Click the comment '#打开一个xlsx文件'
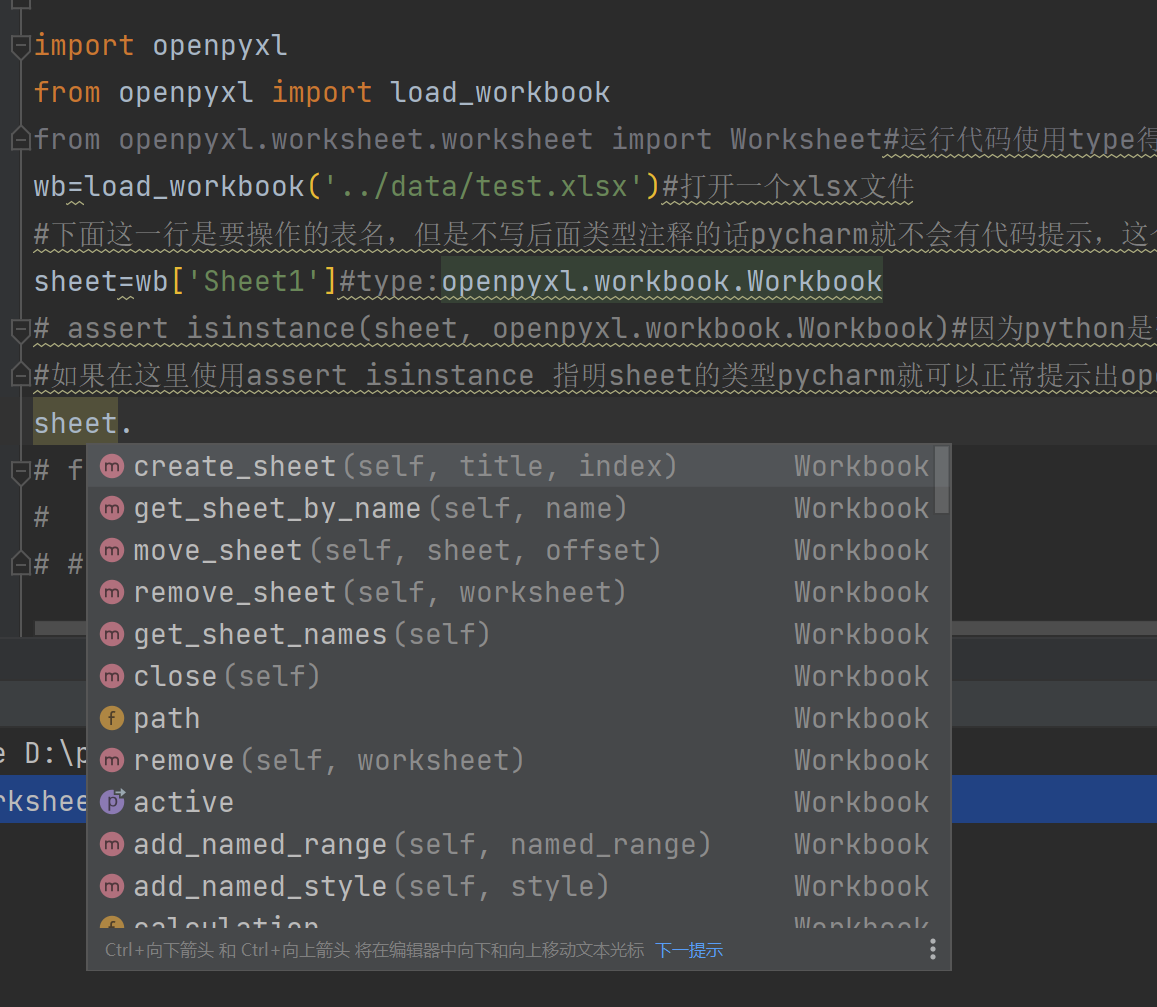1157x1007 pixels. [787, 187]
